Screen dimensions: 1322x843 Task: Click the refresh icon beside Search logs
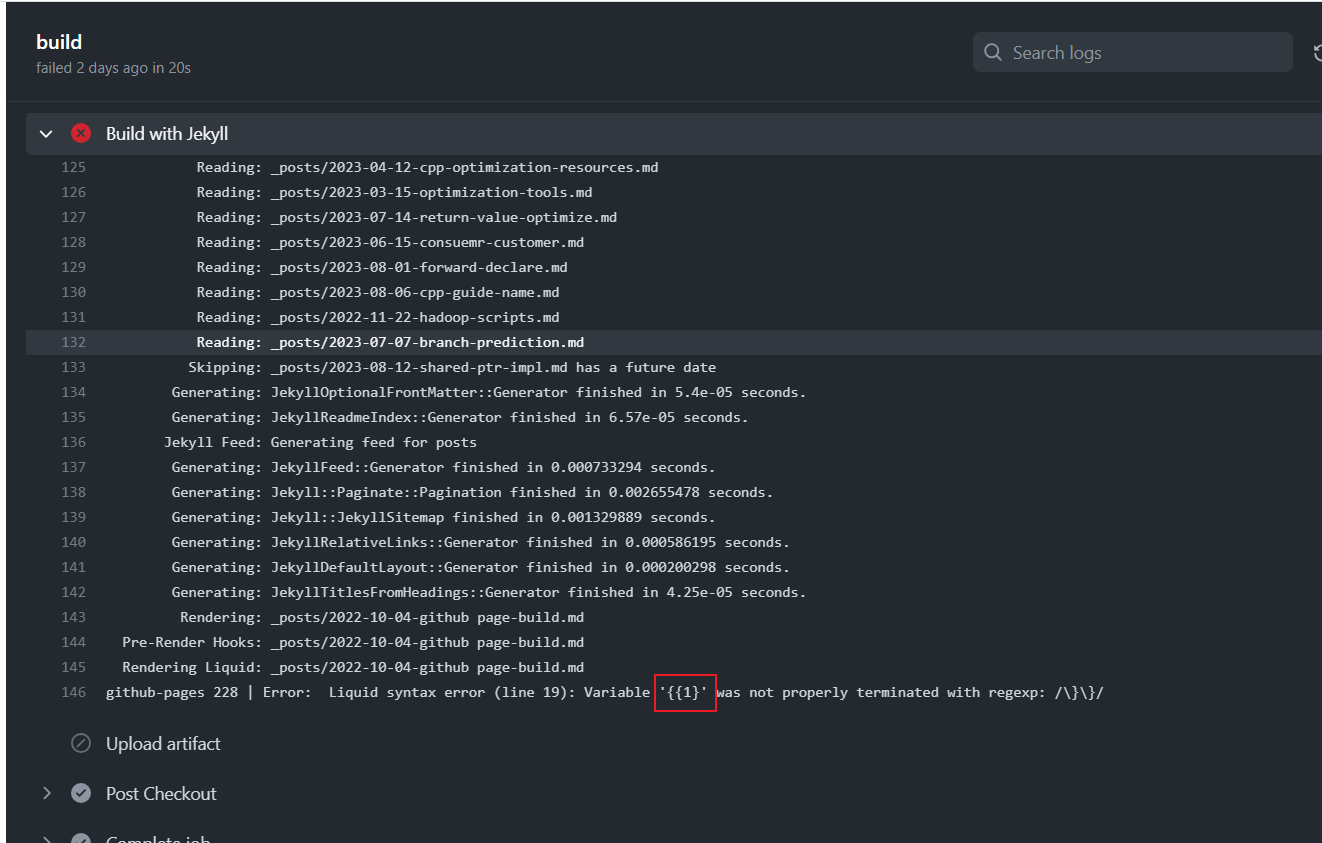[x=1316, y=53]
